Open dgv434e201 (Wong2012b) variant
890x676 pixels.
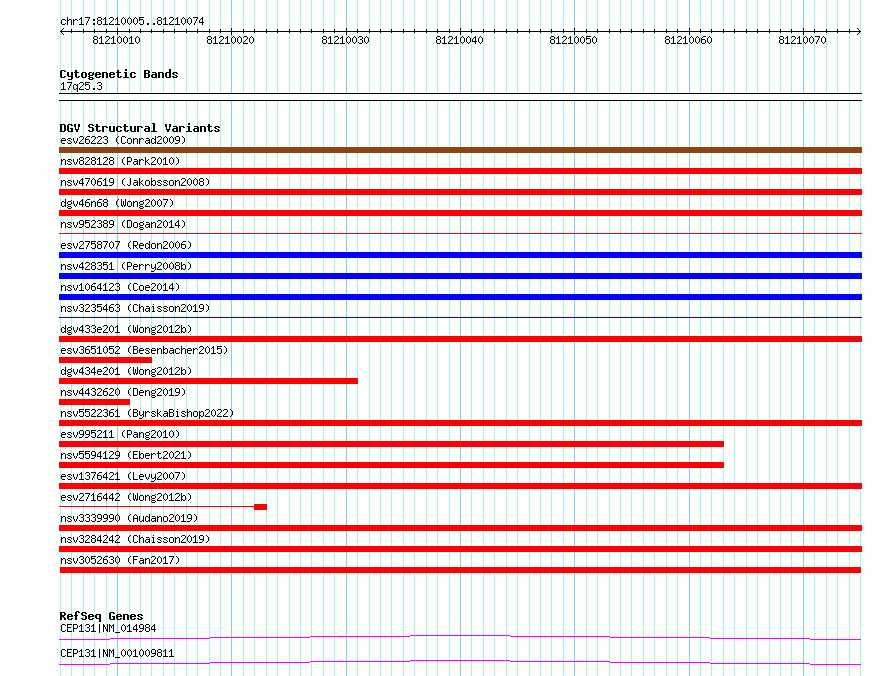pos(126,371)
